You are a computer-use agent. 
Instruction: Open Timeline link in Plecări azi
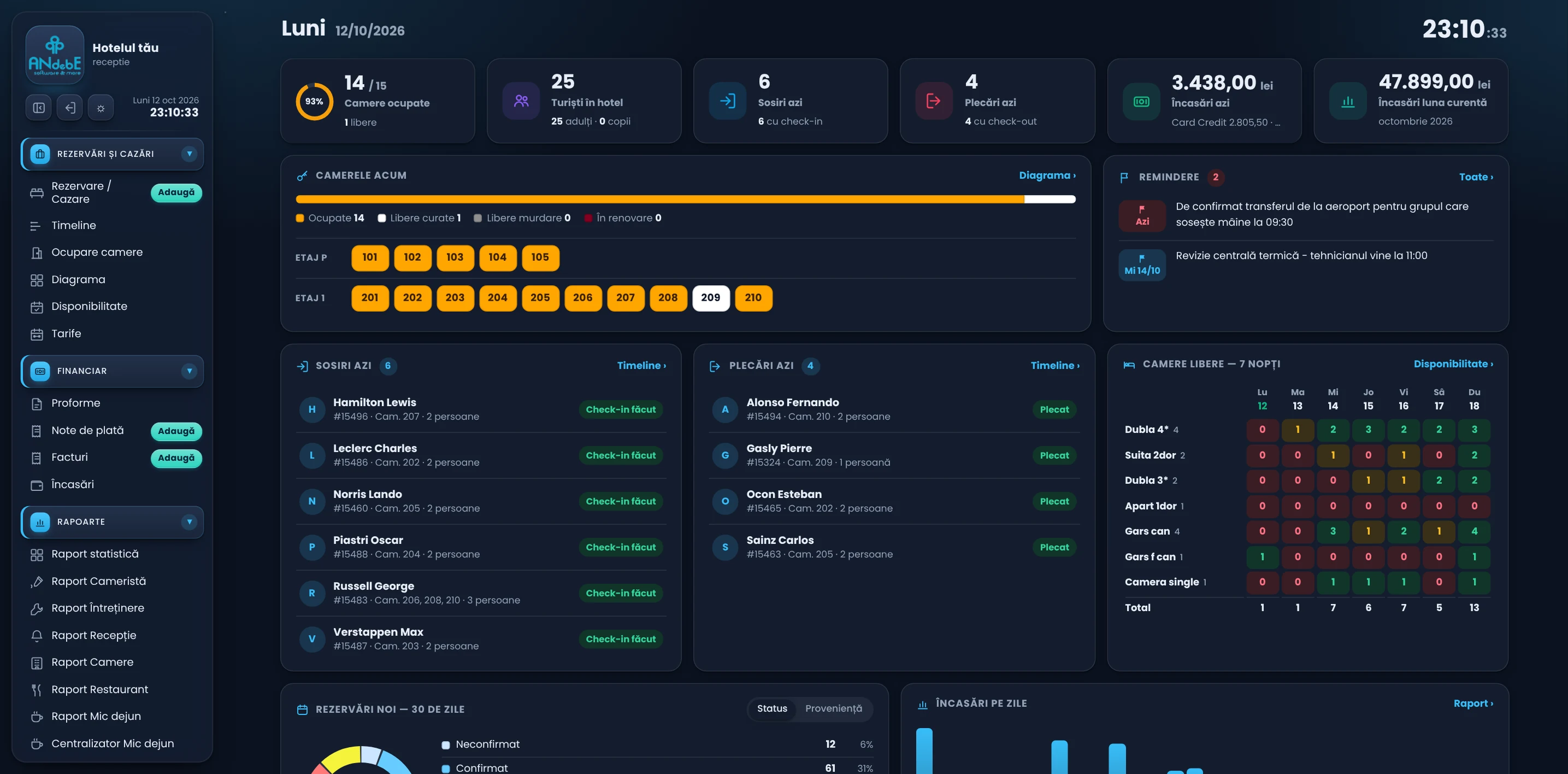tap(1054, 366)
